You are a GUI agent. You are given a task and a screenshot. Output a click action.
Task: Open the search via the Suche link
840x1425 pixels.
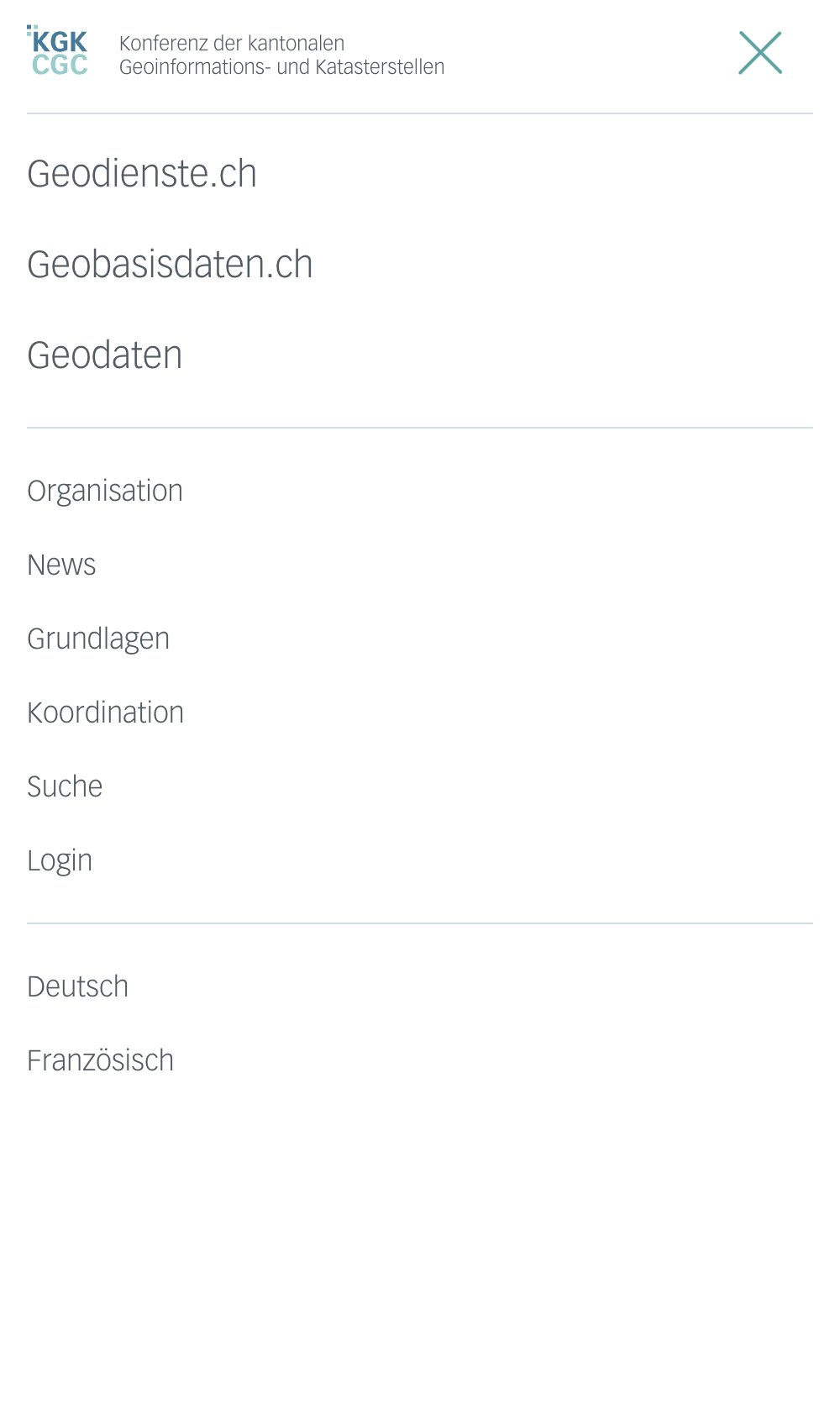(x=65, y=786)
